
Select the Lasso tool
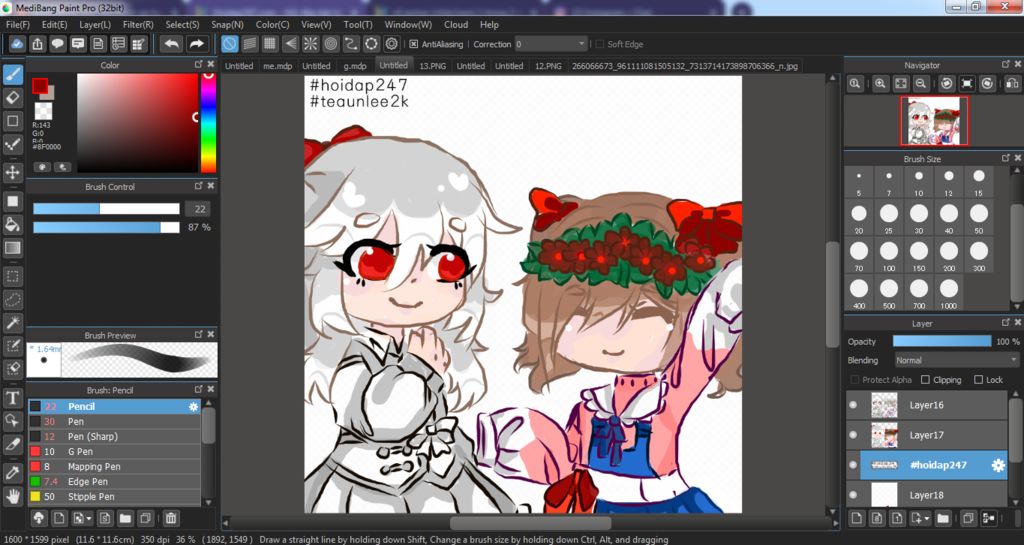click(12, 300)
